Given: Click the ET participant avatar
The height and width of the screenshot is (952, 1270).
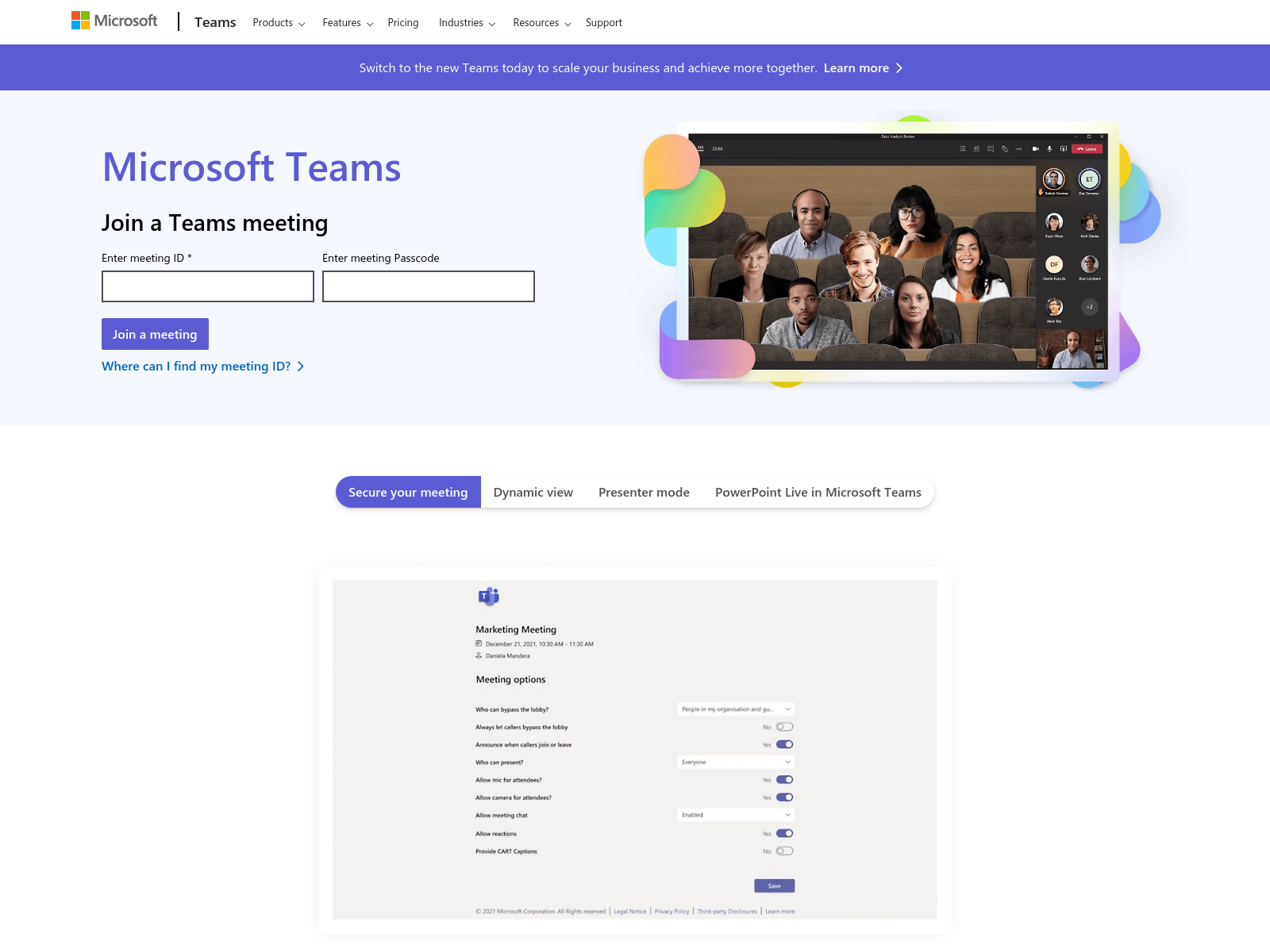Looking at the screenshot, I should click(1089, 179).
